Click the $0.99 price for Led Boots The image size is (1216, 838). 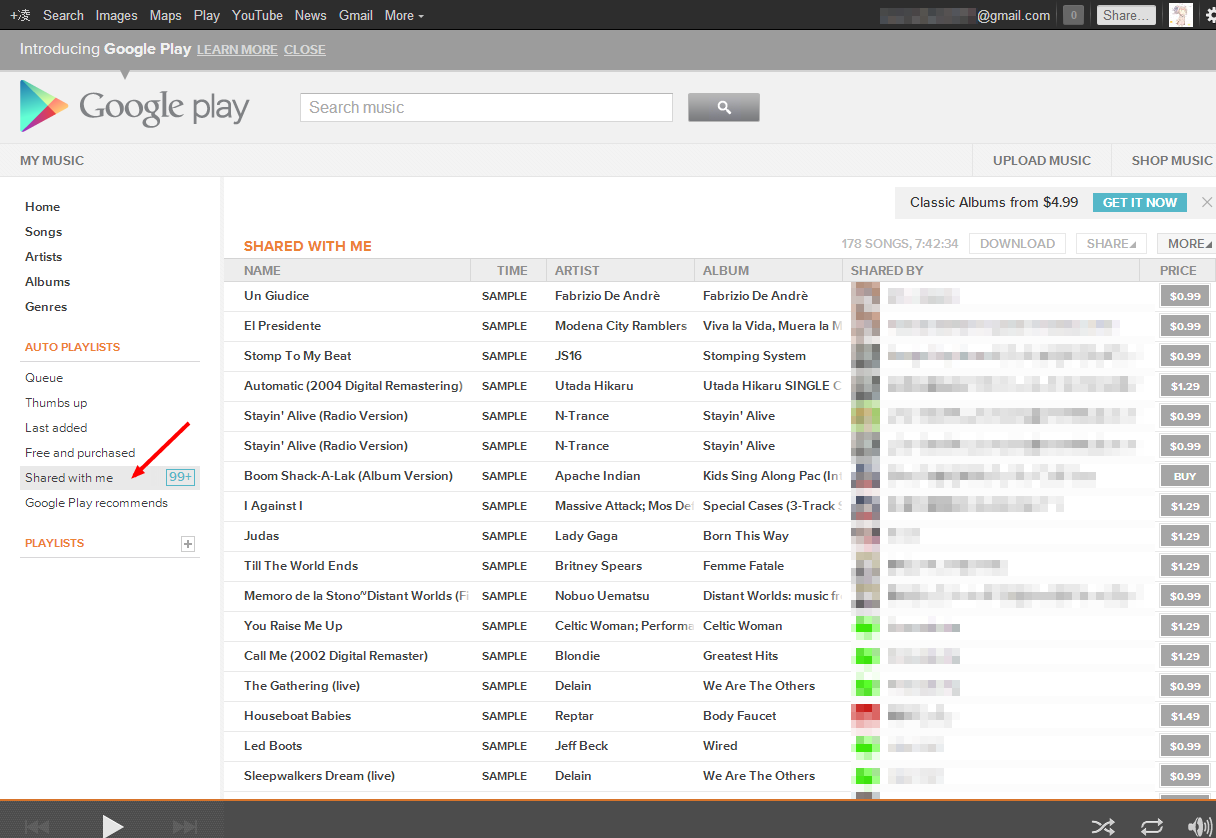[x=1185, y=746]
